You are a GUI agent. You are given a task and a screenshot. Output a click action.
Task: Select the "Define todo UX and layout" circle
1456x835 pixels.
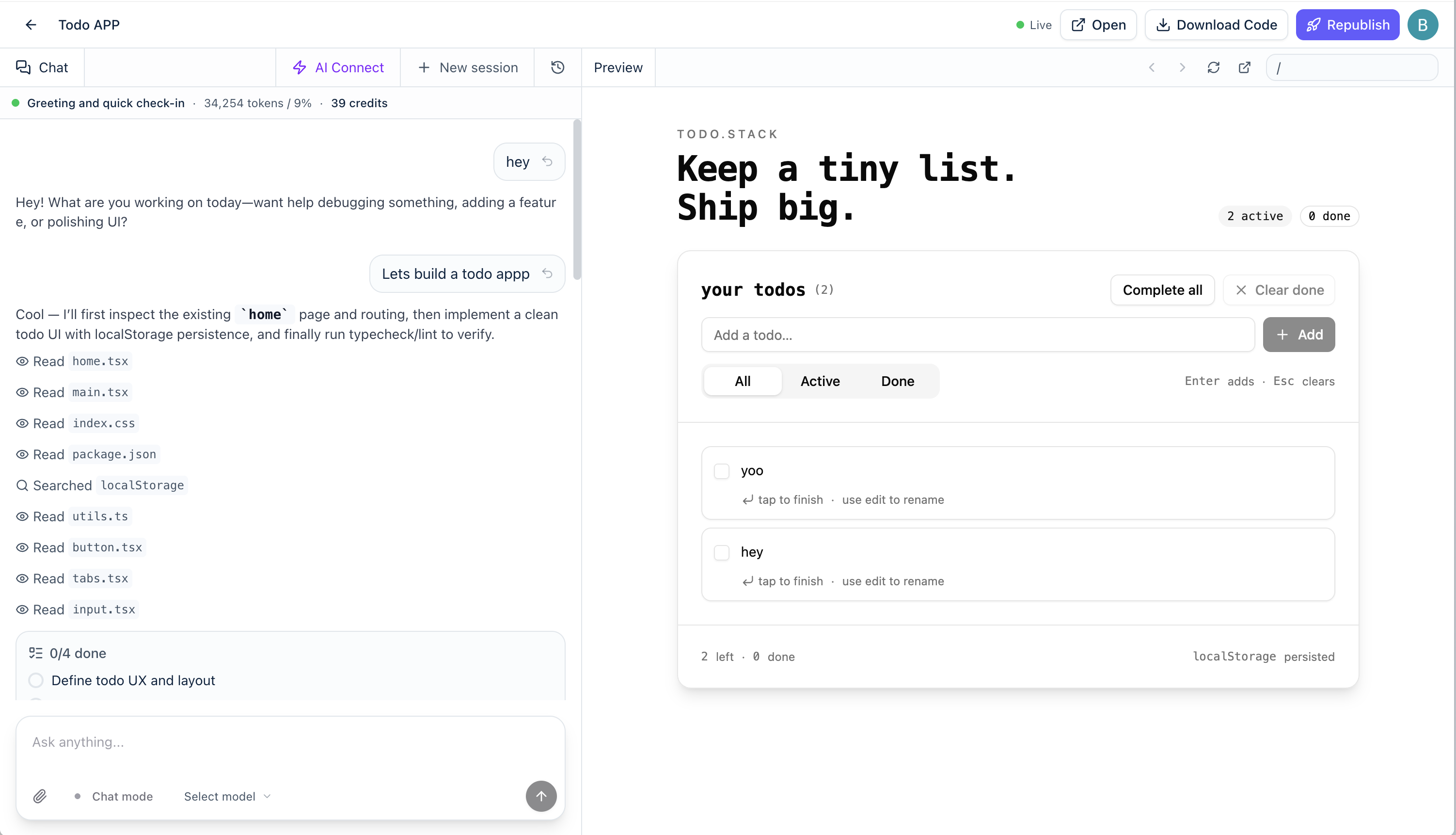click(x=35, y=680)
